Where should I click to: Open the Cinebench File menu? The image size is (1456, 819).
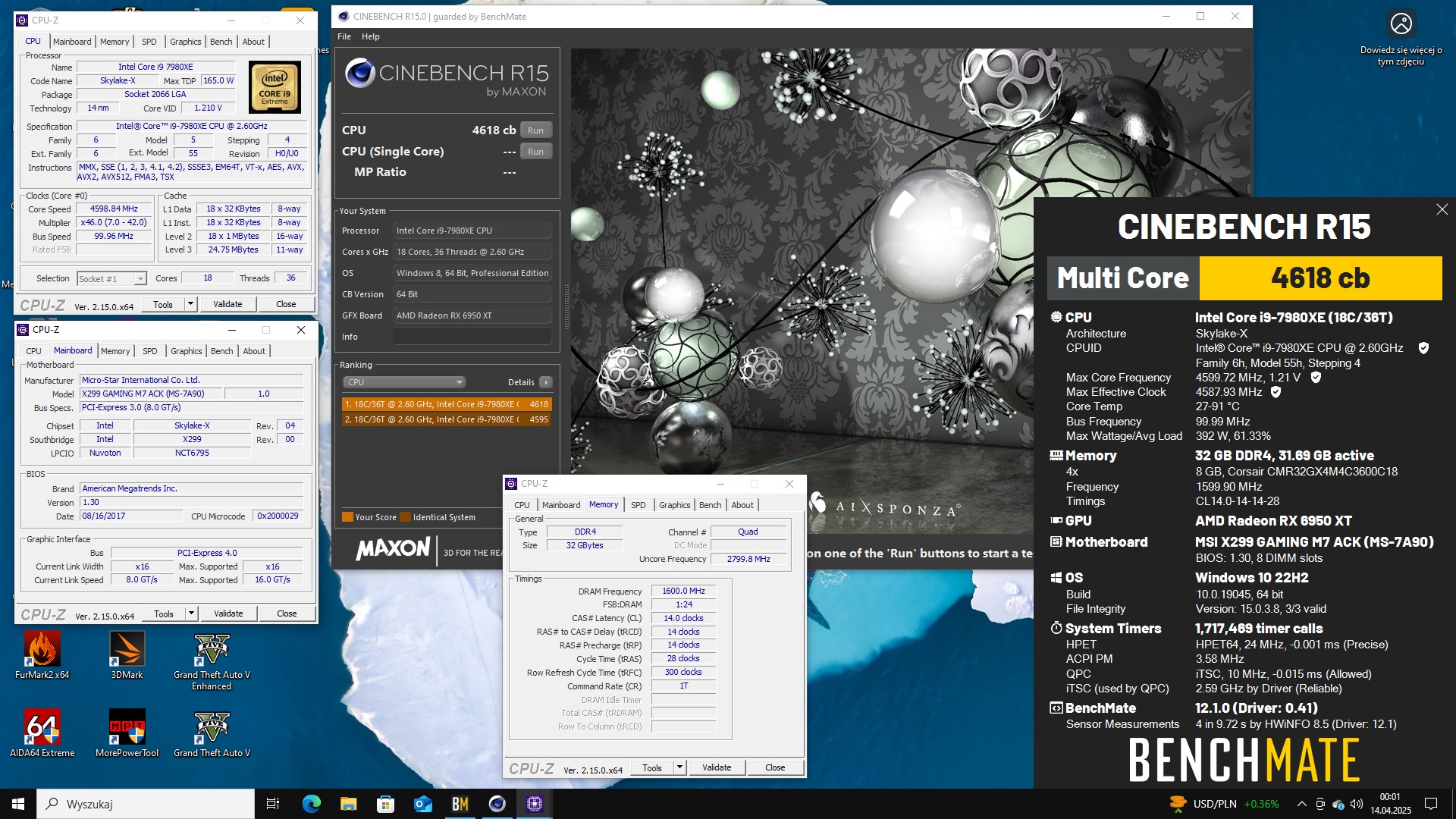coord(344,36)
